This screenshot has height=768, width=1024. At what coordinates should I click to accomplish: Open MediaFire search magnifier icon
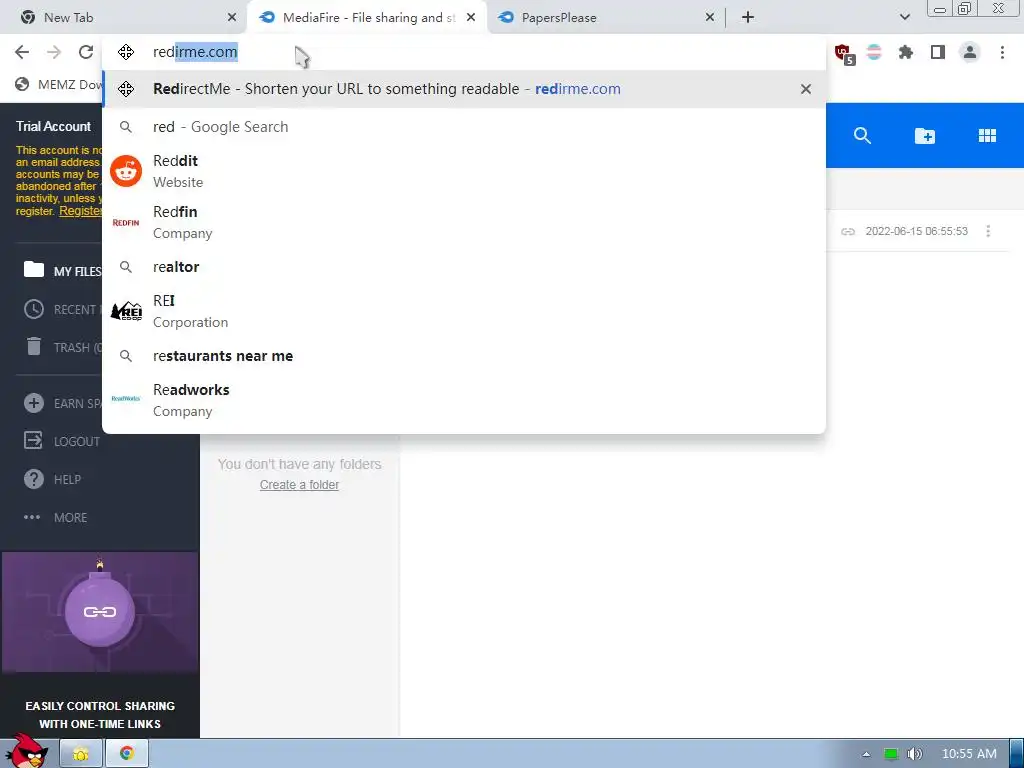(x=862, y=136)
